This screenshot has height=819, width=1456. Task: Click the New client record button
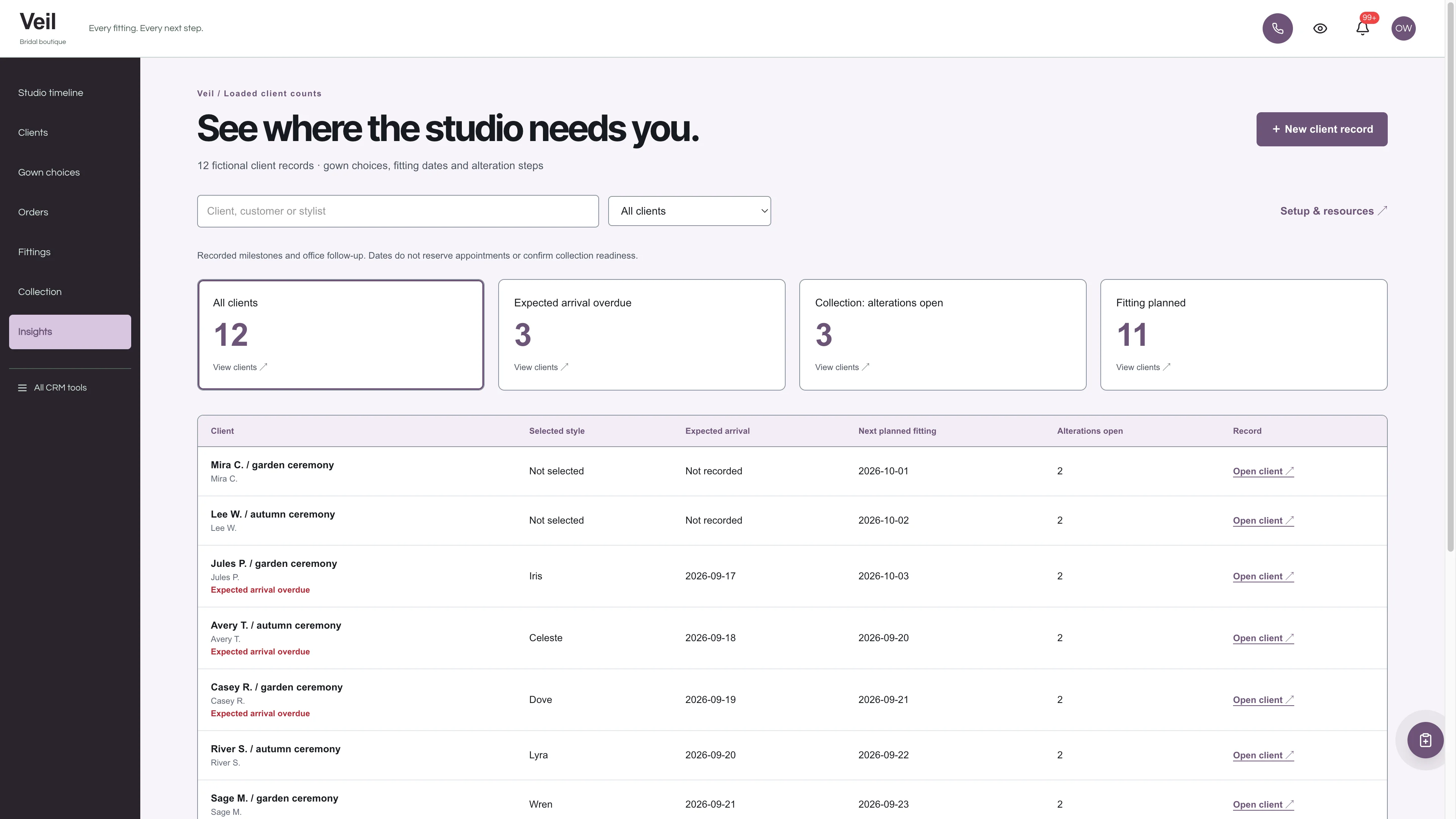[x=1321, y=129]
